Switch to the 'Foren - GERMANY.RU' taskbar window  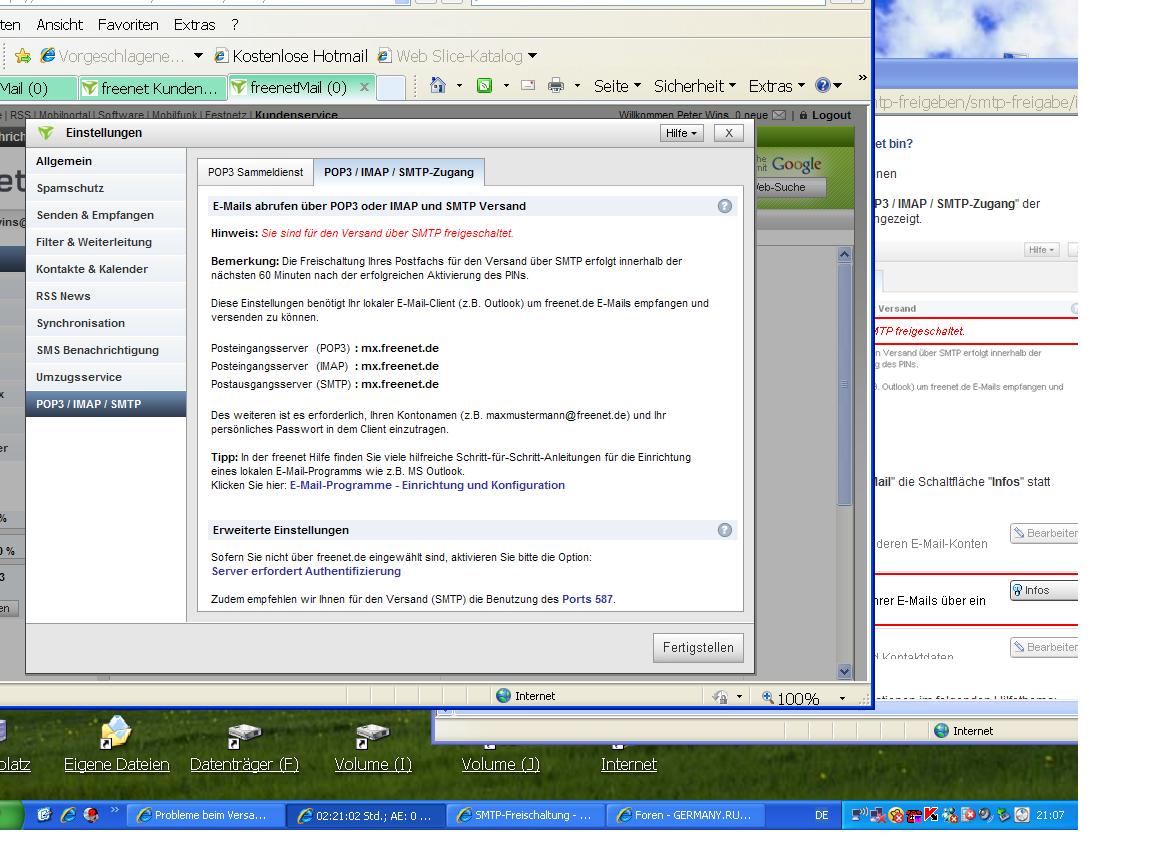click(x=685, y=816)
